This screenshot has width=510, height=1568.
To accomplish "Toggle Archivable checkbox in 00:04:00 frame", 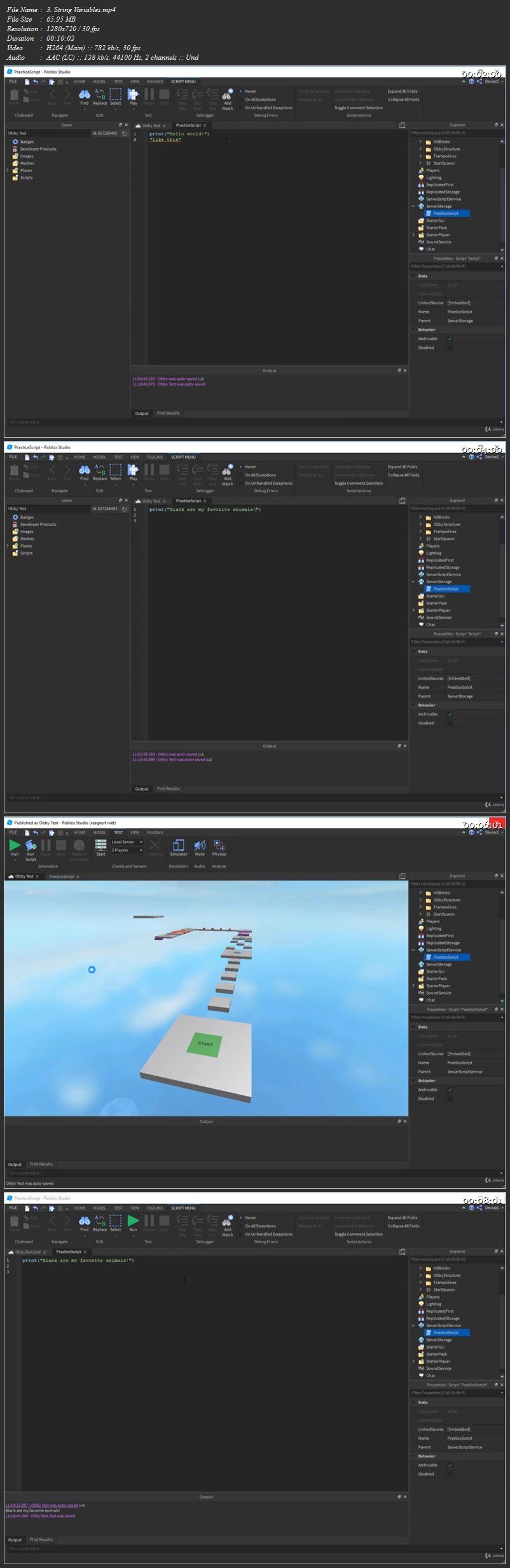I will (x=450, y=714).
